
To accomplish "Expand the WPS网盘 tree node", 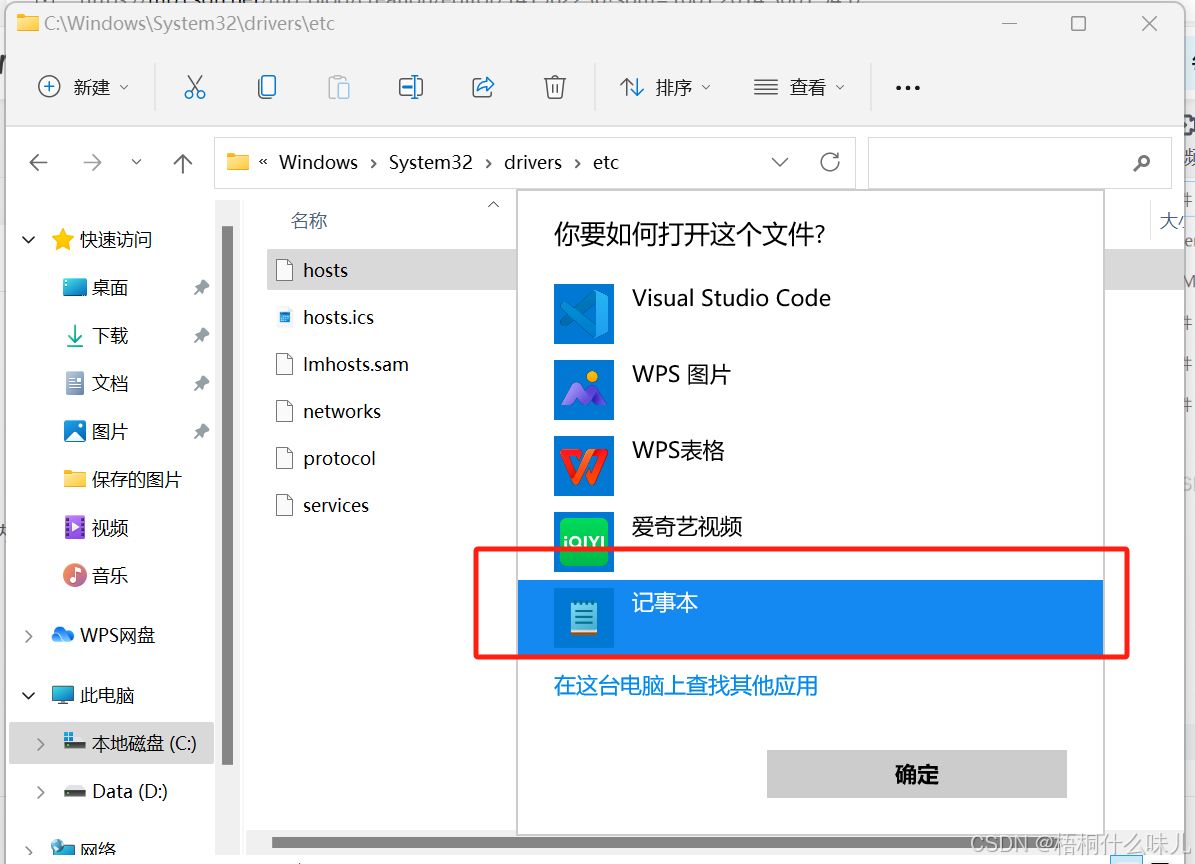I will (x=29, y=635).
